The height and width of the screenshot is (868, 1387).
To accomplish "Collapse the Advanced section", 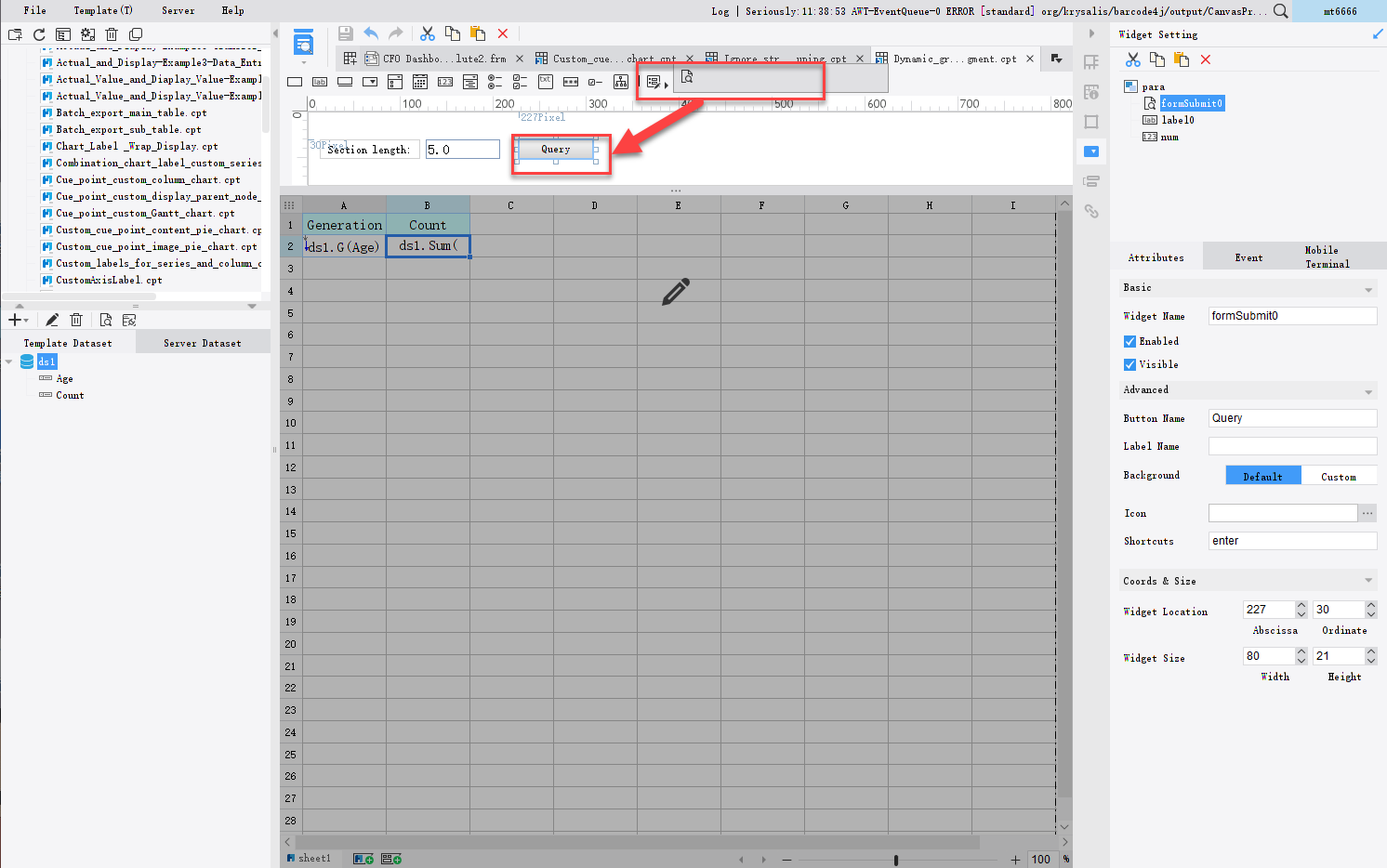I will pyautogui.click(x=1367, y=389).
